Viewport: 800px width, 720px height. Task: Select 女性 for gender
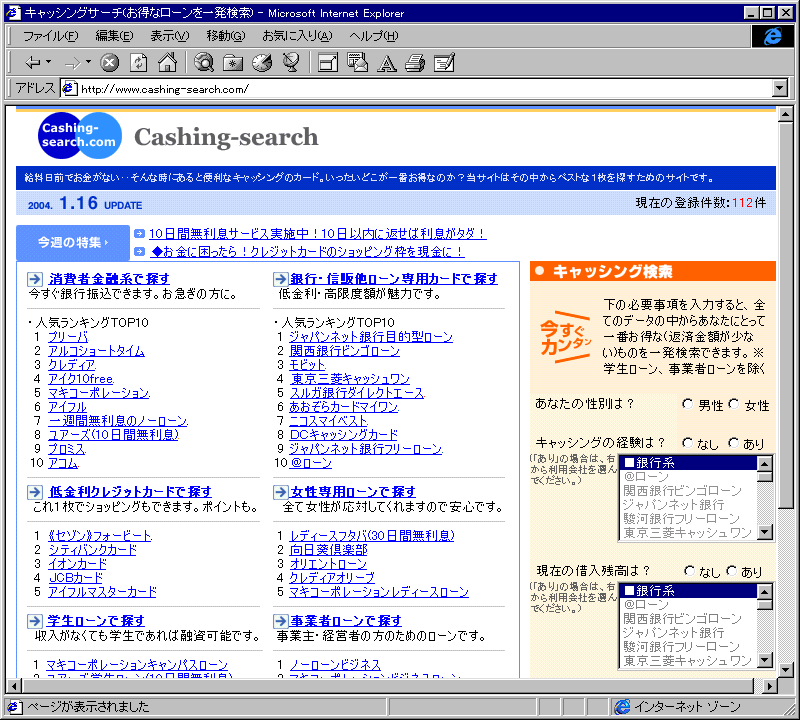click(x=734, y=404)
